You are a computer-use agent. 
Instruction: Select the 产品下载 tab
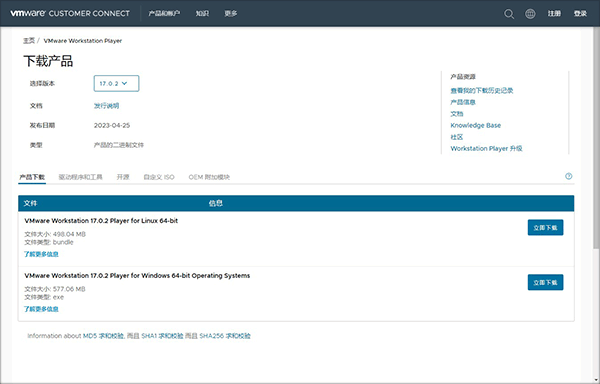pyautogui.click(x=32, y=177)
